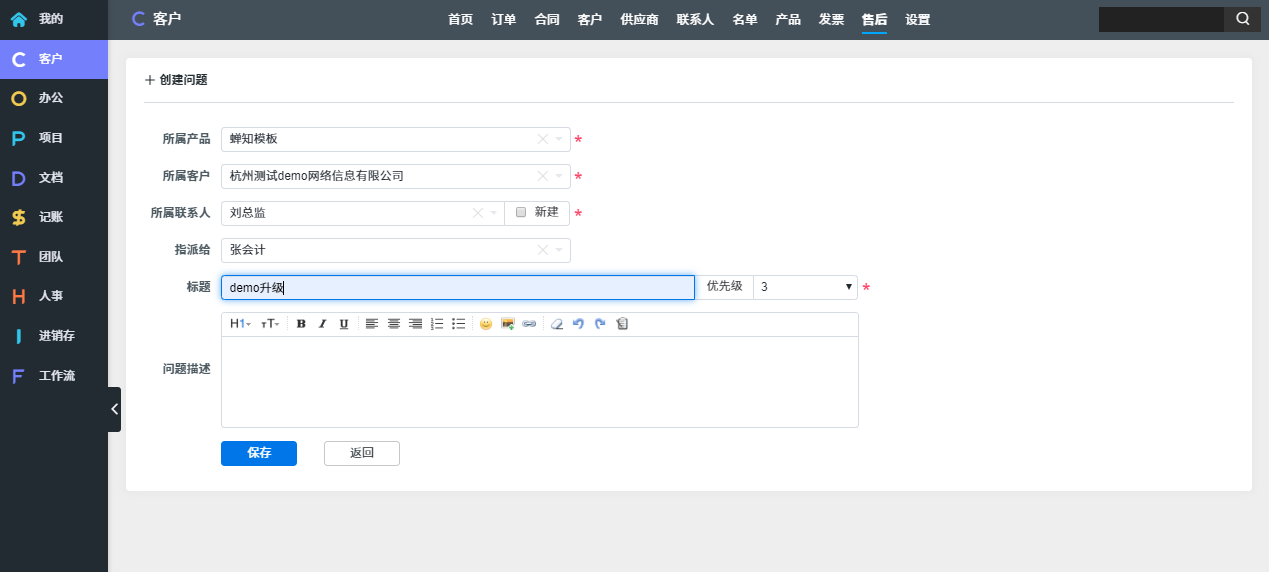The width and height of the screenshot is (1269, 572).
Task: Go to the 订单 tab in the top navigation
Action: [x=504, y=19]
